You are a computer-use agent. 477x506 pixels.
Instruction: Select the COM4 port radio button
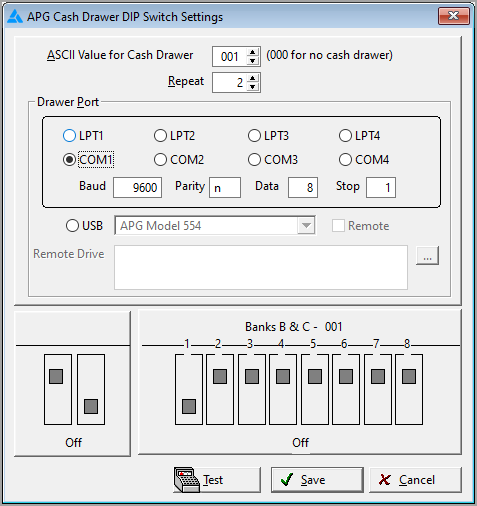pyautogui.click(x=364, y=160)
